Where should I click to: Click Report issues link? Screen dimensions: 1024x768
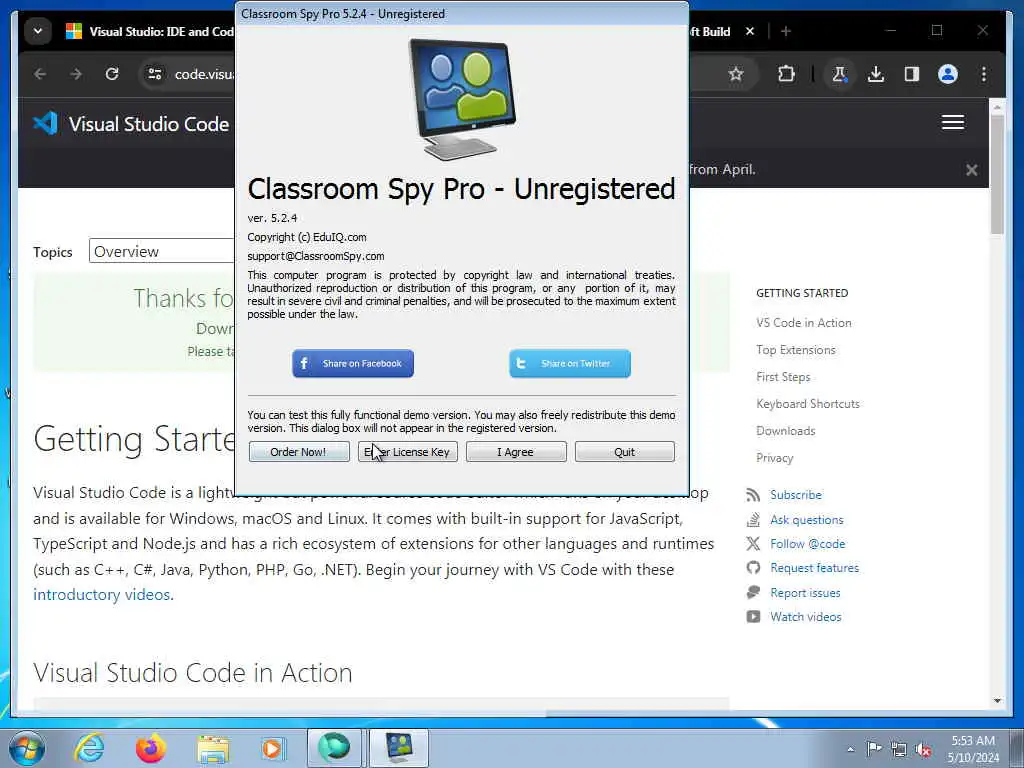point(805,593)
